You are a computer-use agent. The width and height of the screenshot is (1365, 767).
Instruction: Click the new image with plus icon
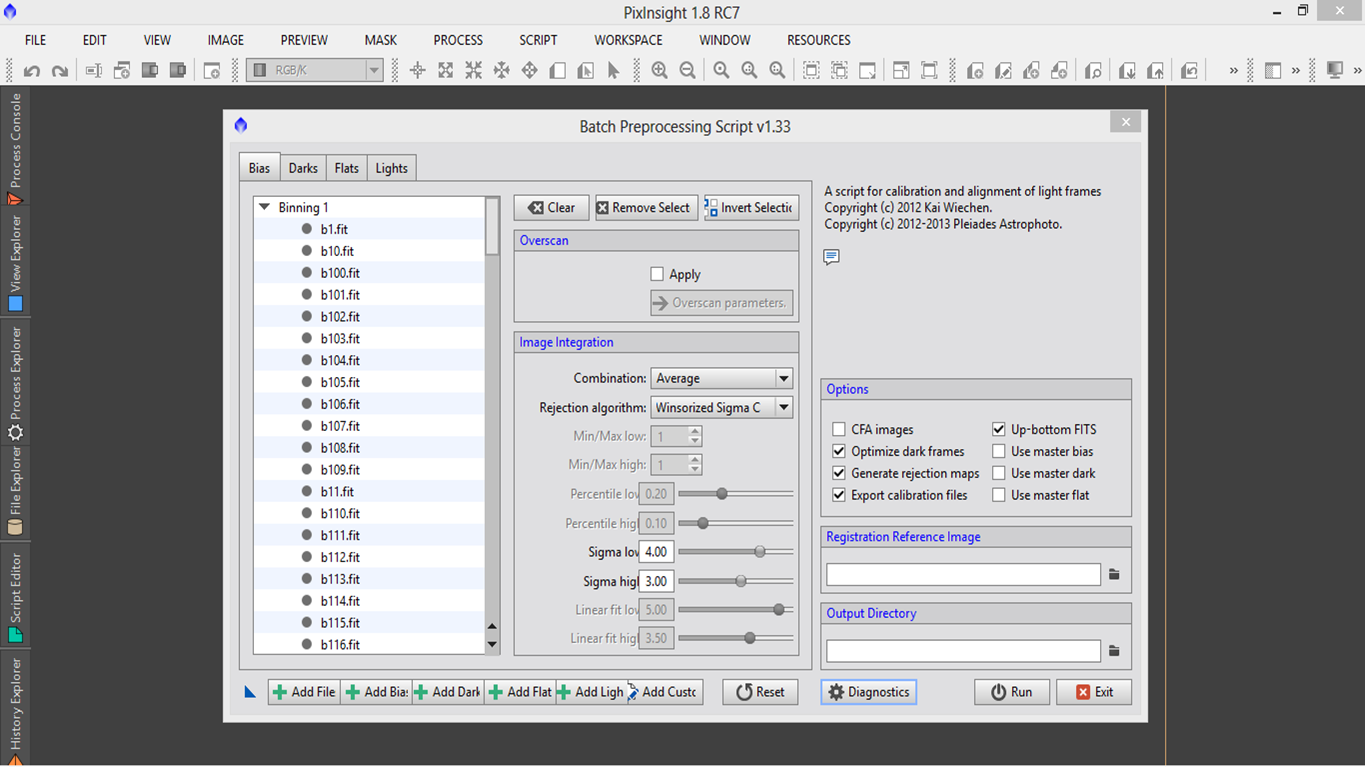click(x=212, y=70)
